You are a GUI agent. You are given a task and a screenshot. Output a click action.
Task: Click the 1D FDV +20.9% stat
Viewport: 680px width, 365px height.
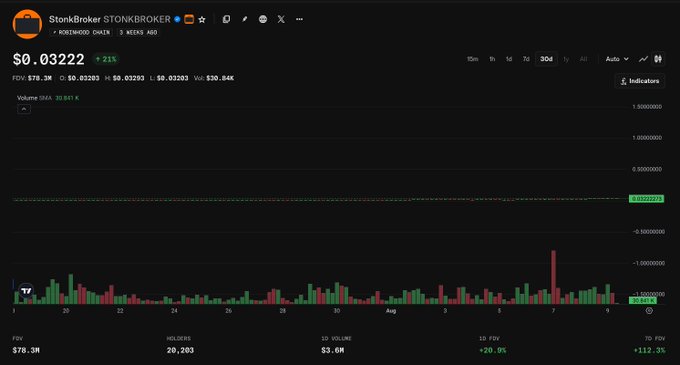pyautogui.click(x=493, y=345)
